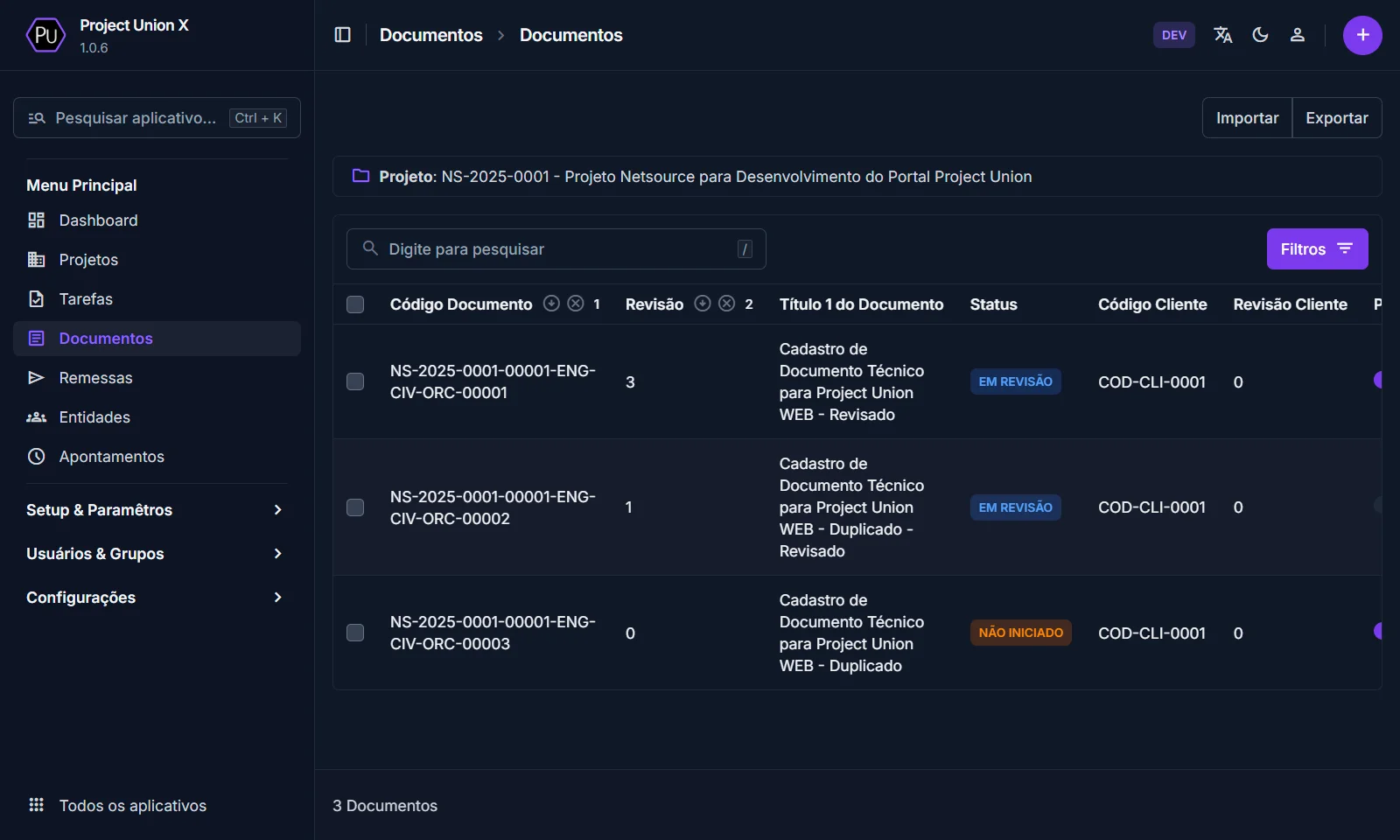
Task: Go to Remessas in the main menu
Action: pyautogui.click(x=95, y=378)
